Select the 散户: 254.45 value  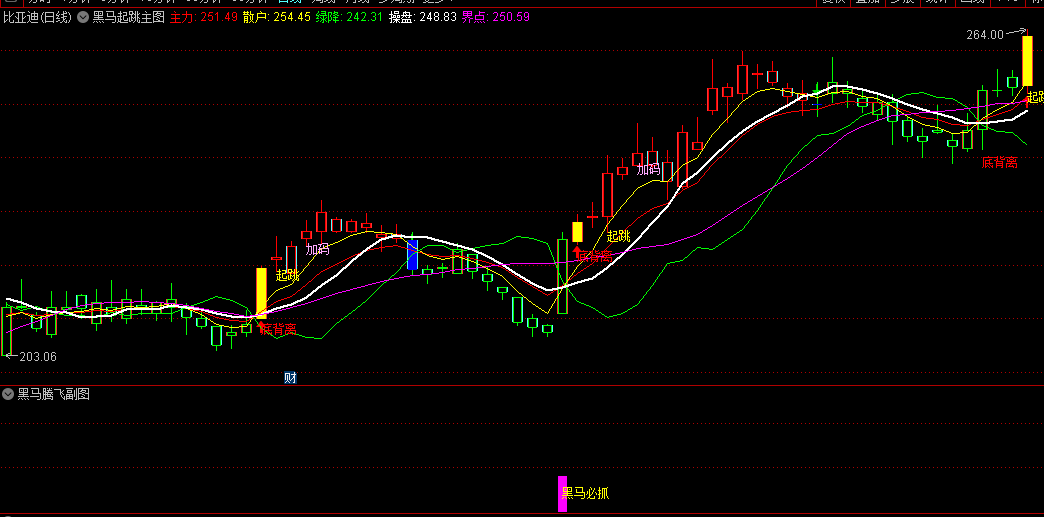[276, 17]
